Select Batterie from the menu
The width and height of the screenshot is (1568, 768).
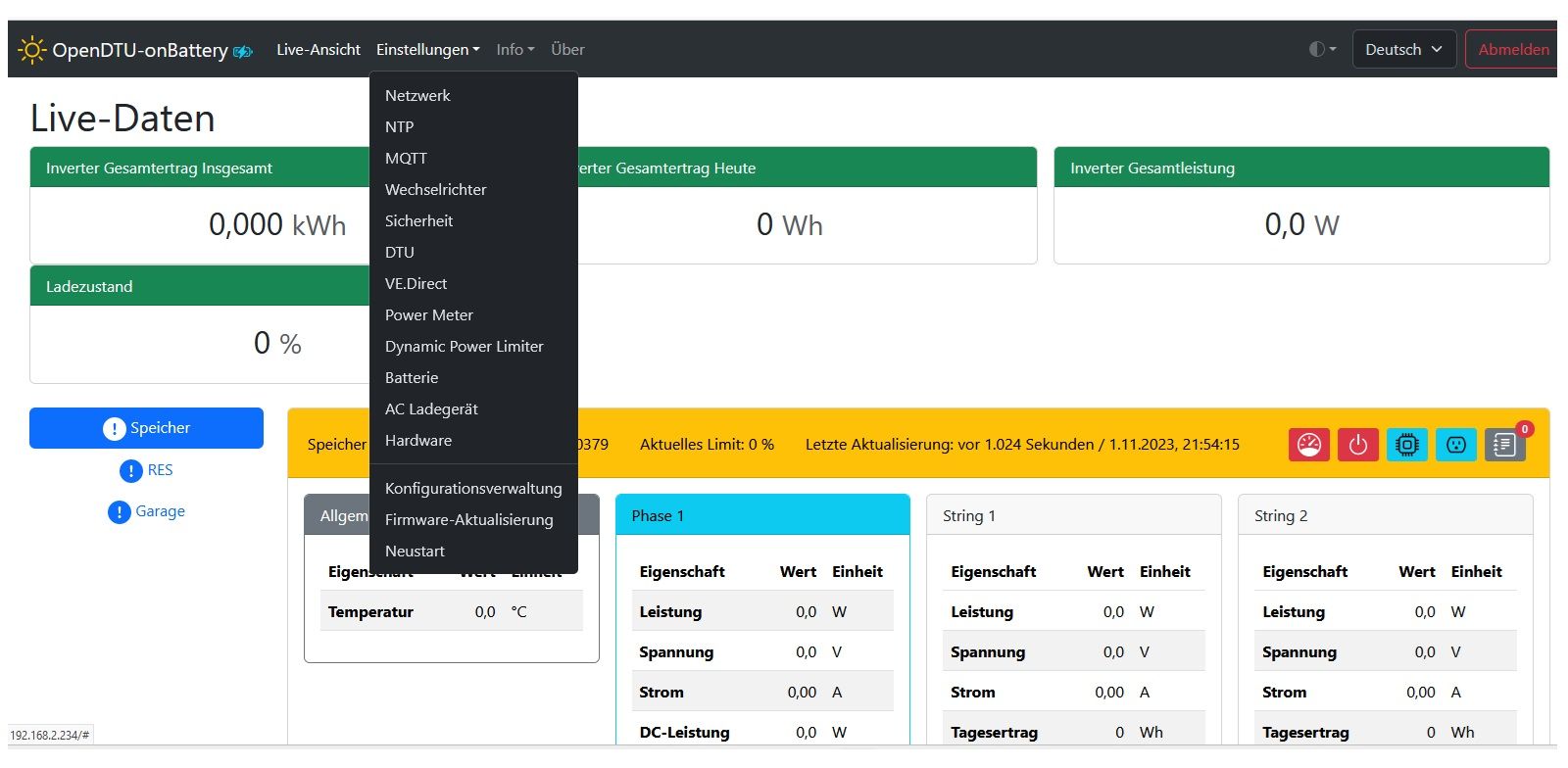click(x=473, y=377)
